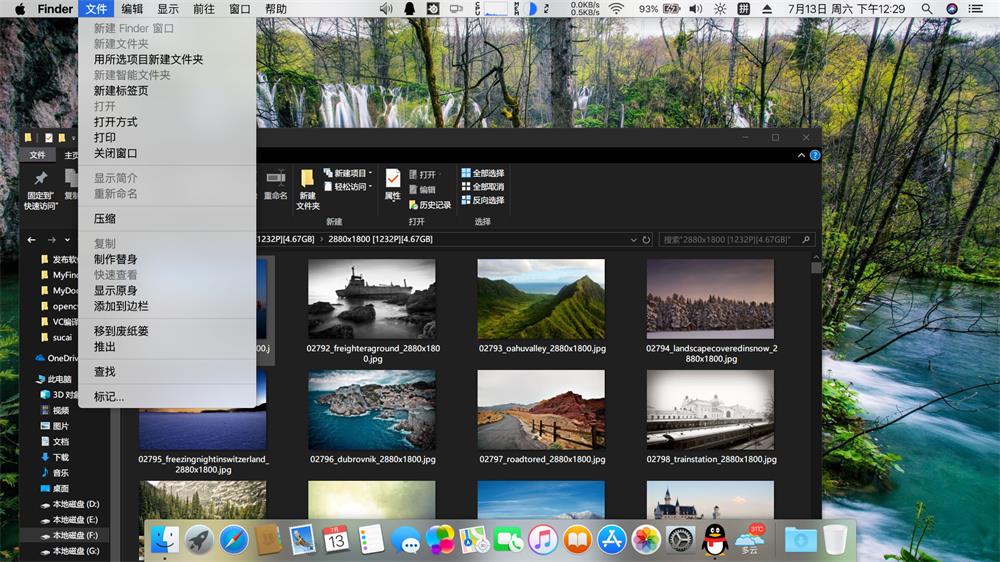Image resolution: width=1000 pixels, height=562 pixels.
Task: Open the ribbon help question mark icon
Action: (x=815, y=156)
